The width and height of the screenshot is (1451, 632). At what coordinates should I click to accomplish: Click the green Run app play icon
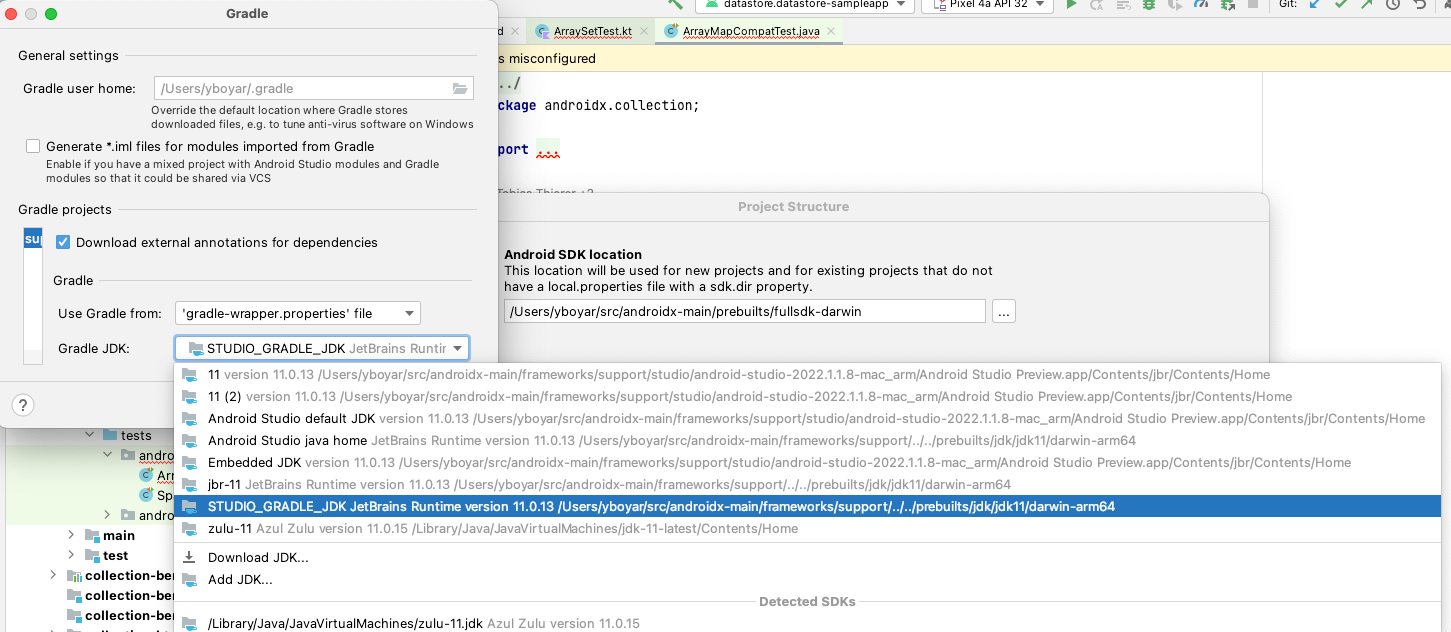pos(1071,5)
